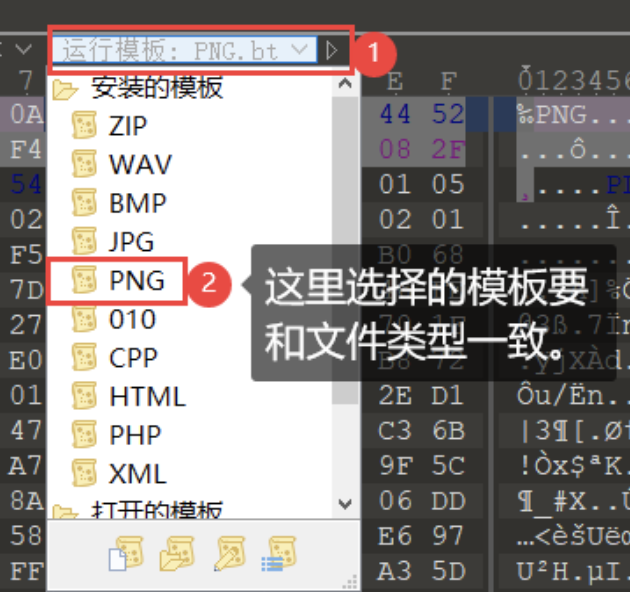This screenshot has height=592, width=630.
Task: Open the 运行模板: PNG.bt dropdown
Action: click(298, 49)
